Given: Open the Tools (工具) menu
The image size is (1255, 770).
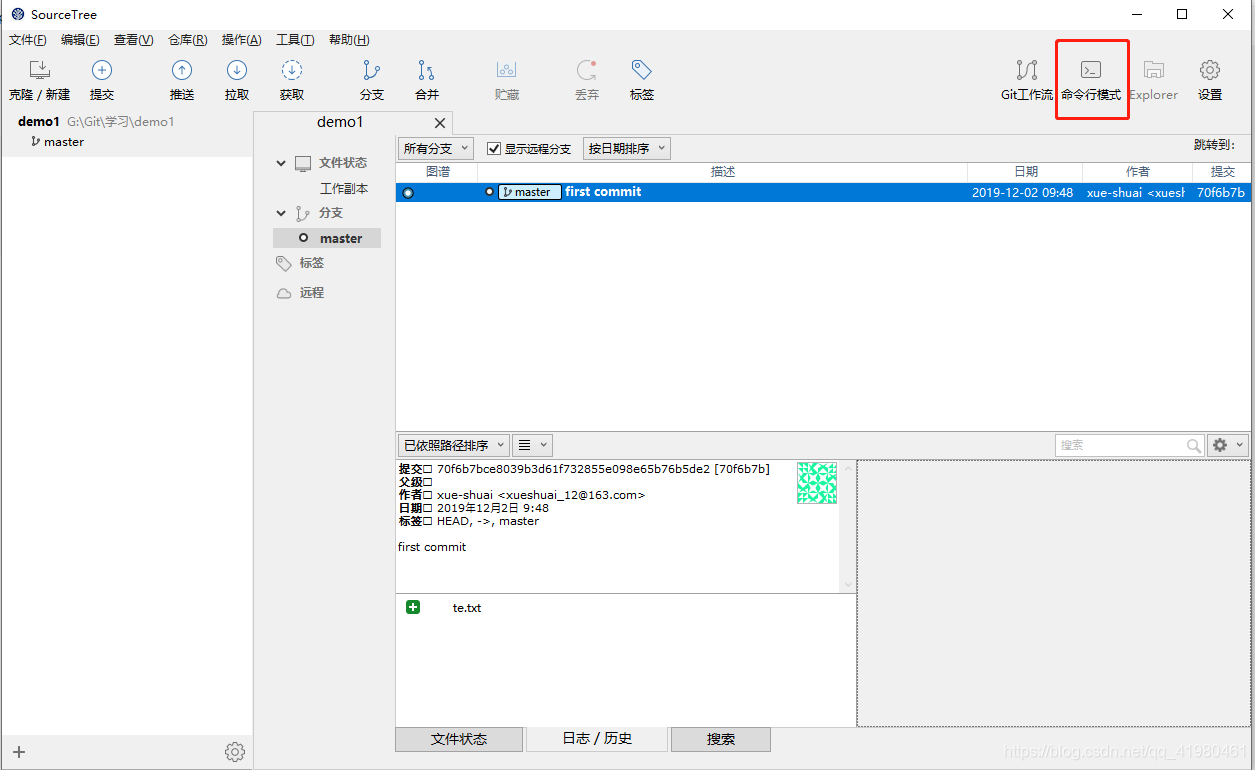Looking at the screenshot, I should [295, 40].
